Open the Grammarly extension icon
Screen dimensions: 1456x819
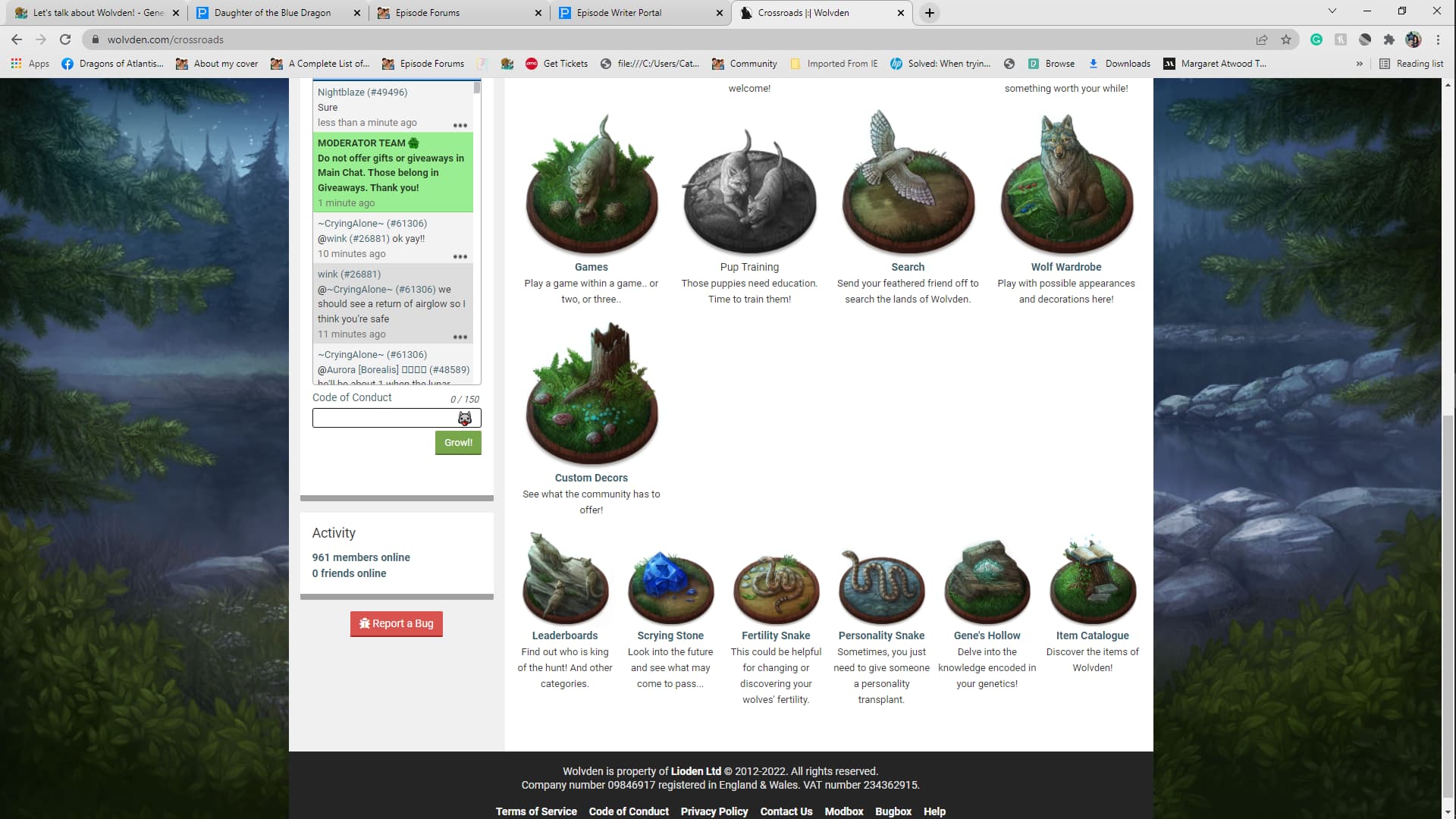click(x=1316, y=39)
